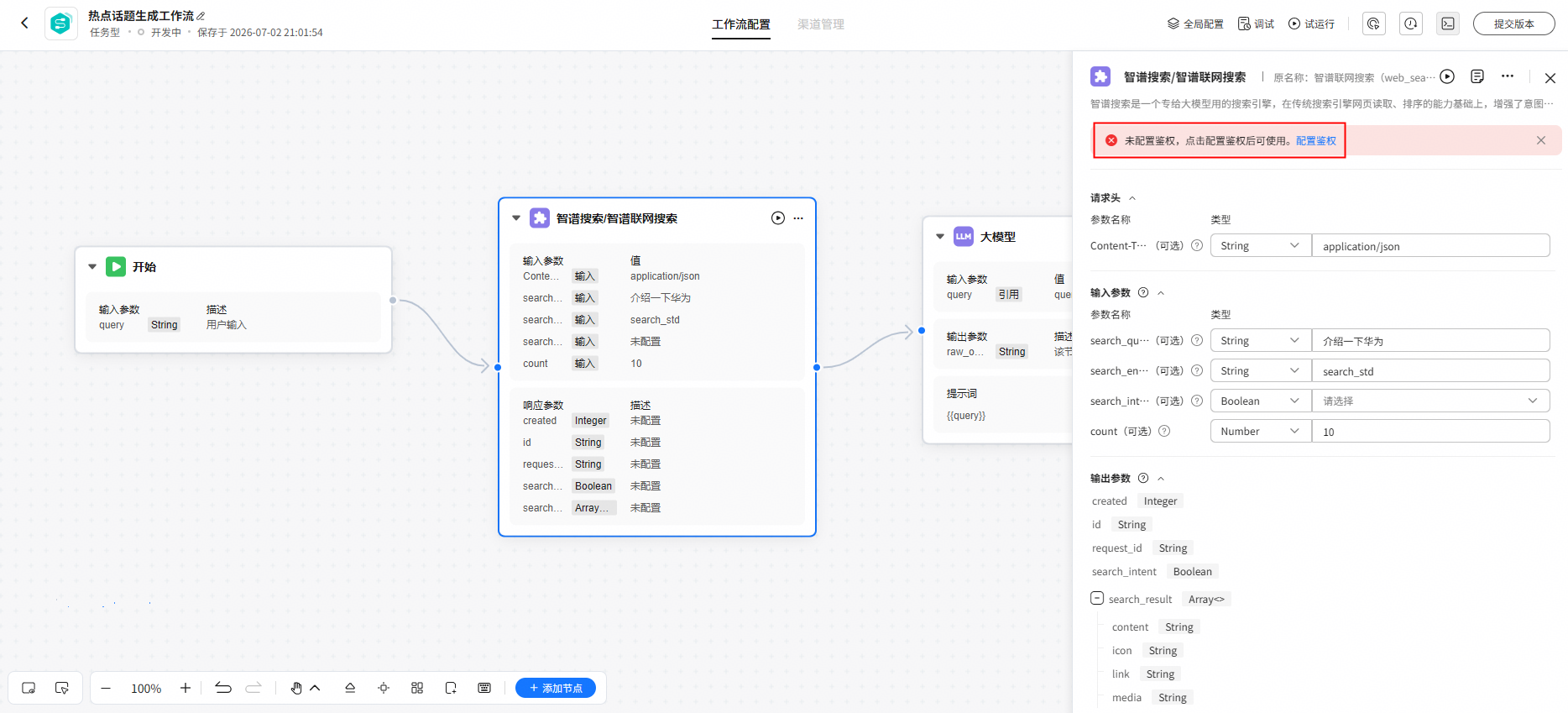1568x713 pixels.
Task: Click the help icon for search_int parameter
Action: click(x=1197, y=401)
